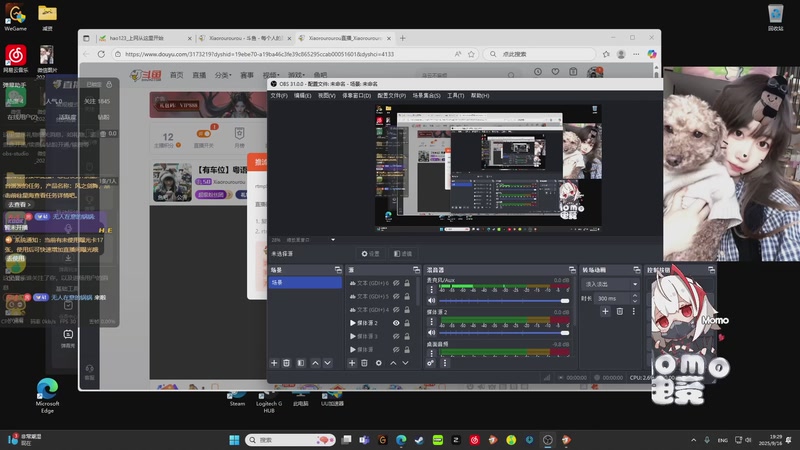The height and width of the screenshot is (450, 800).
Task: Open Edge read aloud icon in address bar
Action: click(458, 54)
